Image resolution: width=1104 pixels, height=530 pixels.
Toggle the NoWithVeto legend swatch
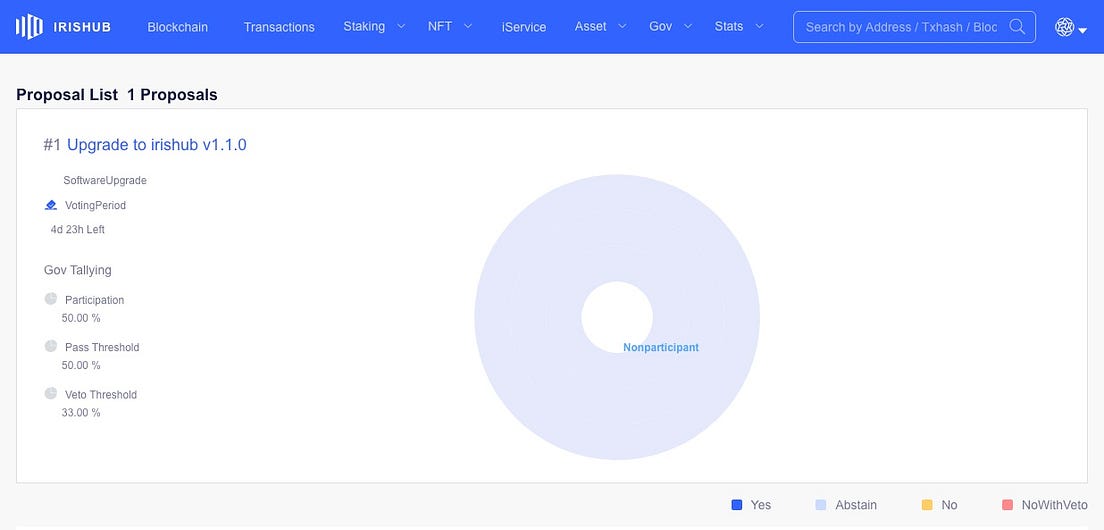click(x=1007, y=505)
